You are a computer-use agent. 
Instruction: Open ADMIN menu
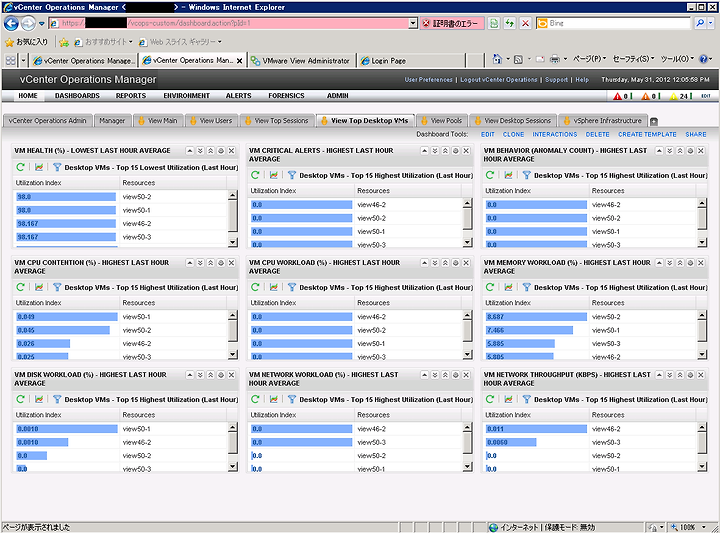click(x=338, y=95)
